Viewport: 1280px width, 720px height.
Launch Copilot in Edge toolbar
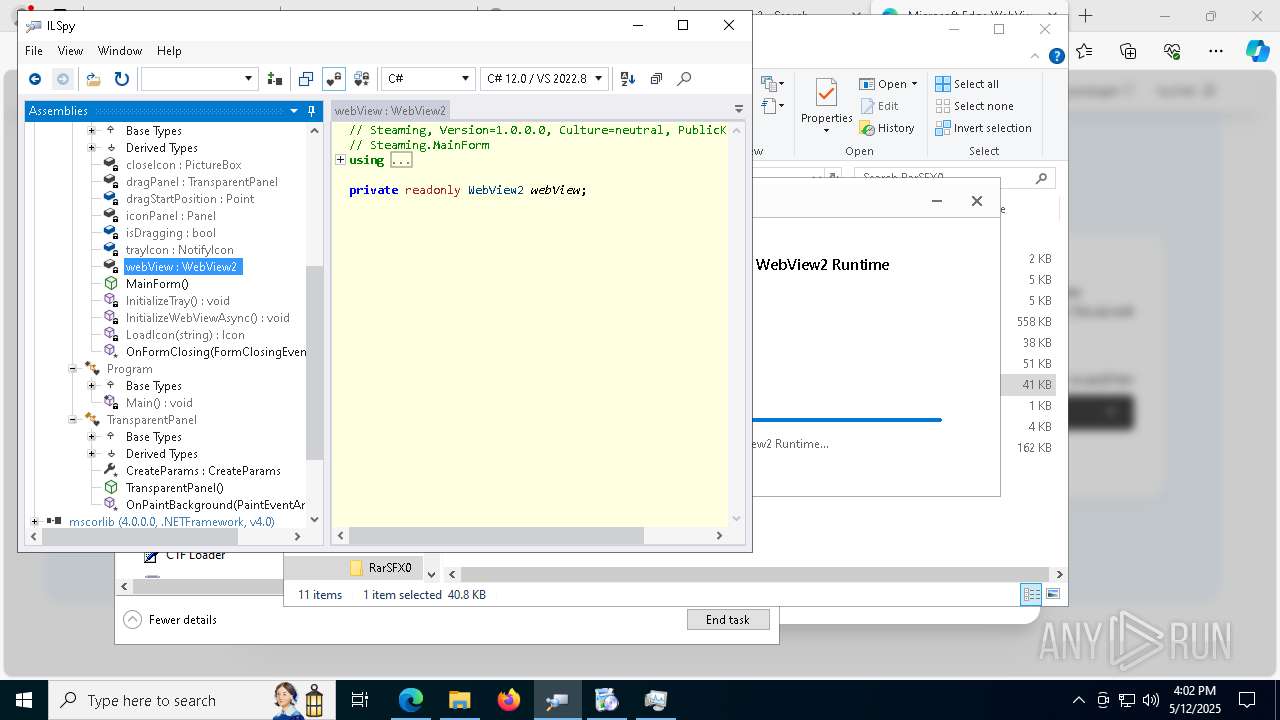(1257, 51)
